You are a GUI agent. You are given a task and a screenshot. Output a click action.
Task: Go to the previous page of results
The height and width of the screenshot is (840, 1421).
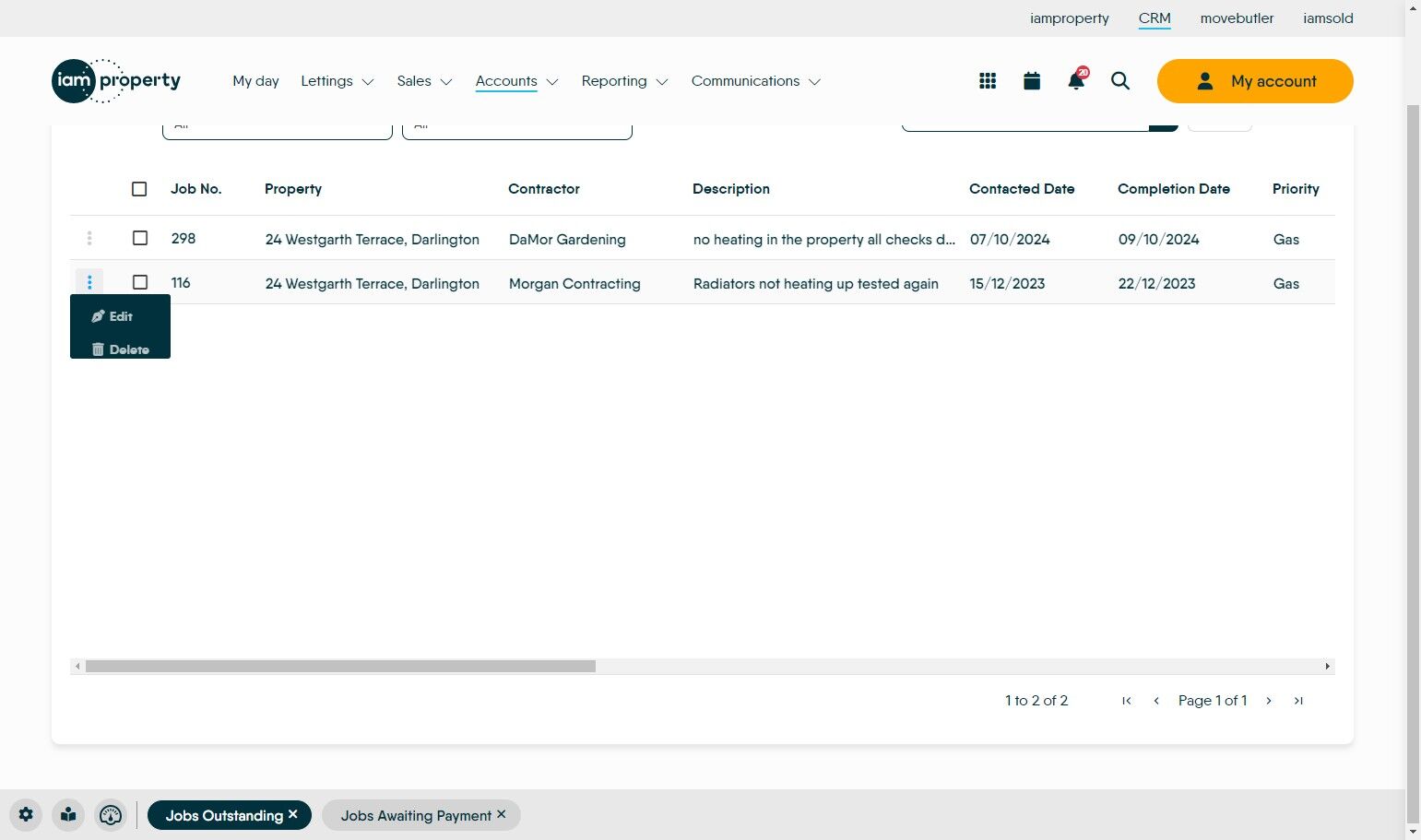pyautogui.click(x=1156, y=701)
